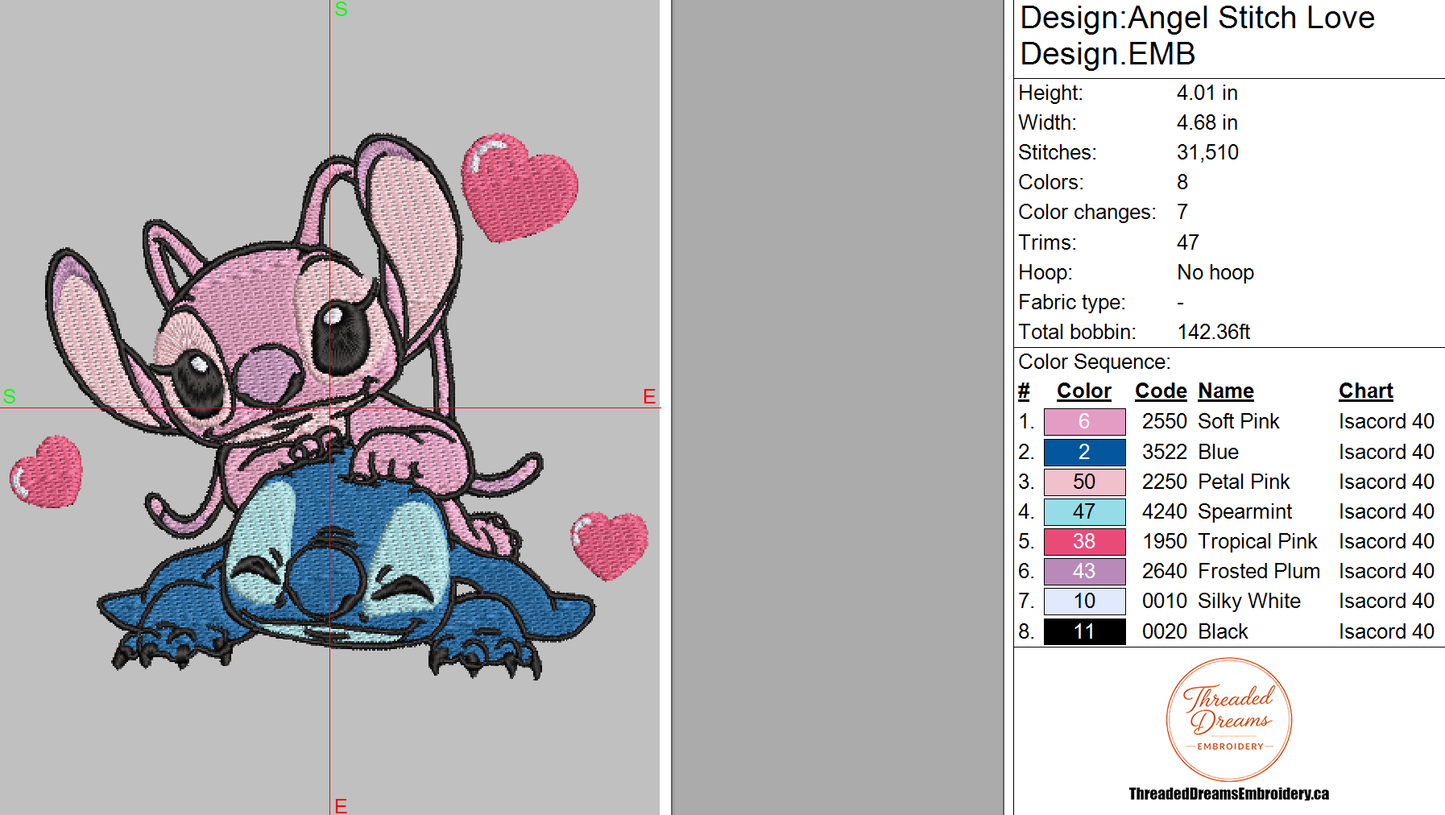Click the thread code '0020'
The width and height of the screenshot is (1445, 815).
pos(1165,632)
